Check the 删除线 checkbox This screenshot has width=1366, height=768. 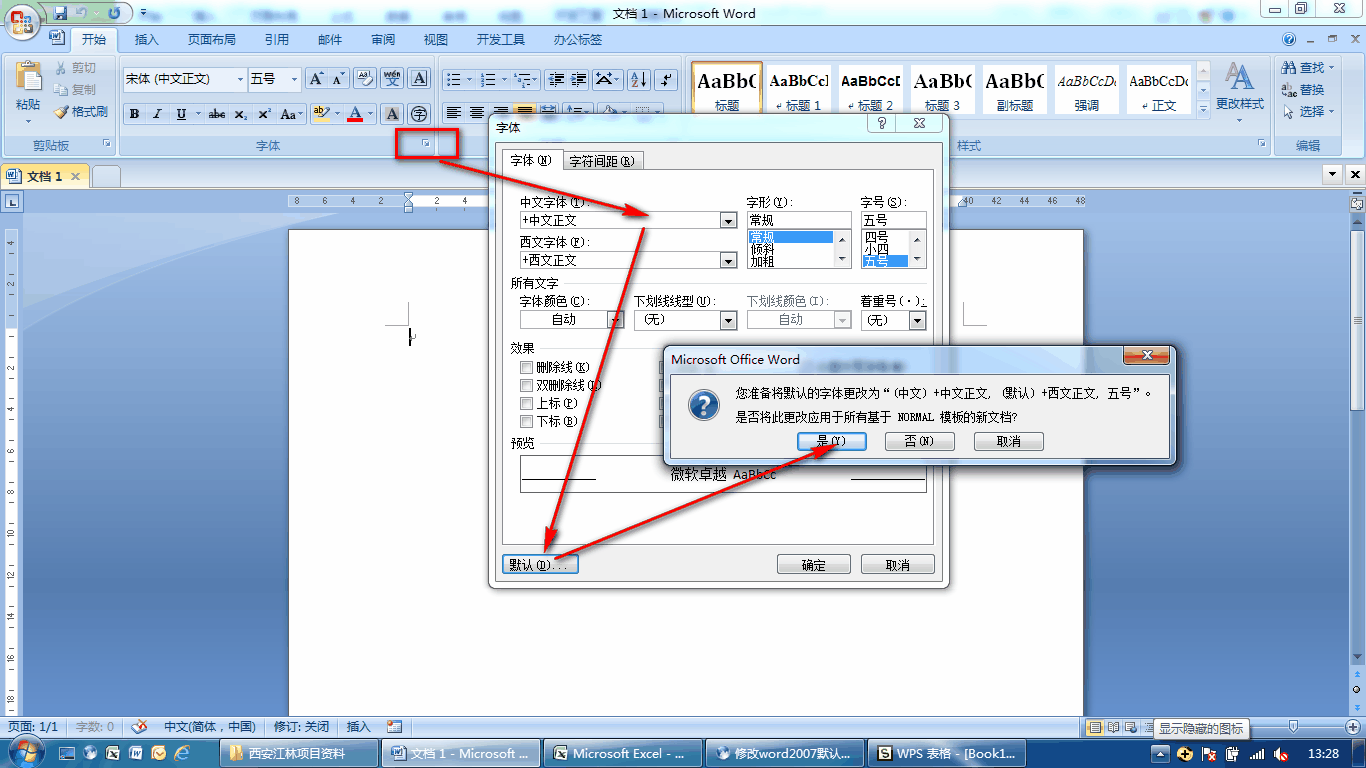click(x=526, y=368)
